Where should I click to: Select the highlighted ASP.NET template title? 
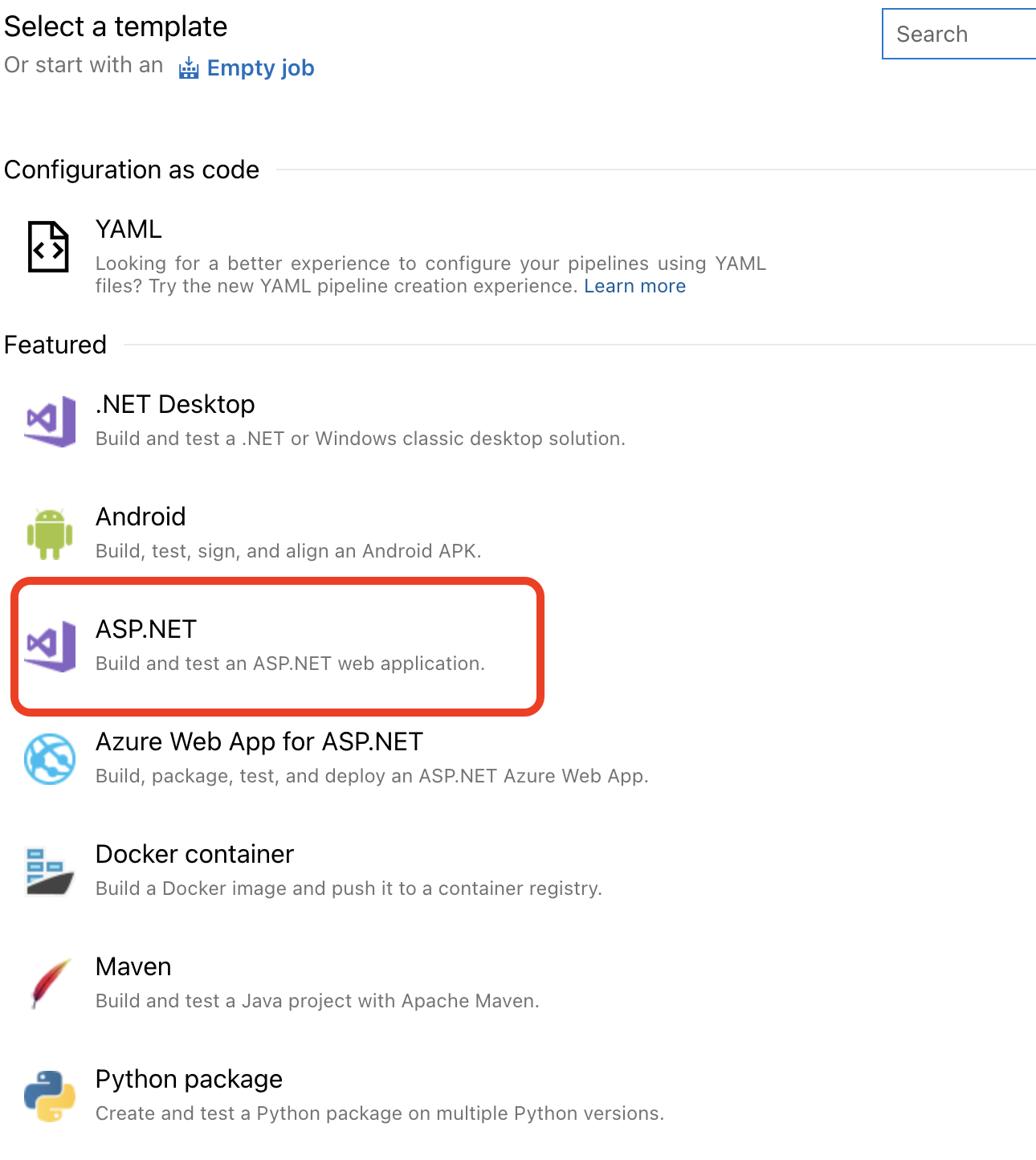pyautogui.click(x=146, y=630)
